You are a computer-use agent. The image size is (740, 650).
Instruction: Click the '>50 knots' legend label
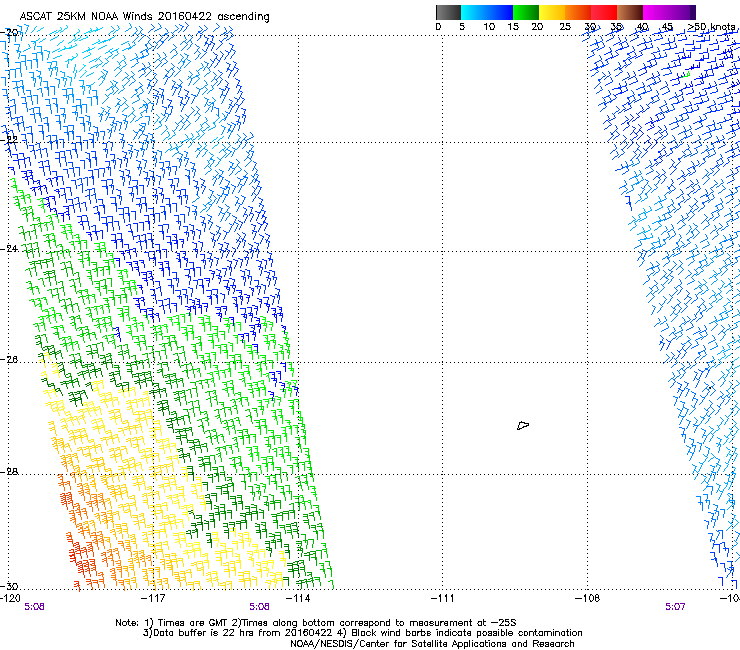coord(711,27)
